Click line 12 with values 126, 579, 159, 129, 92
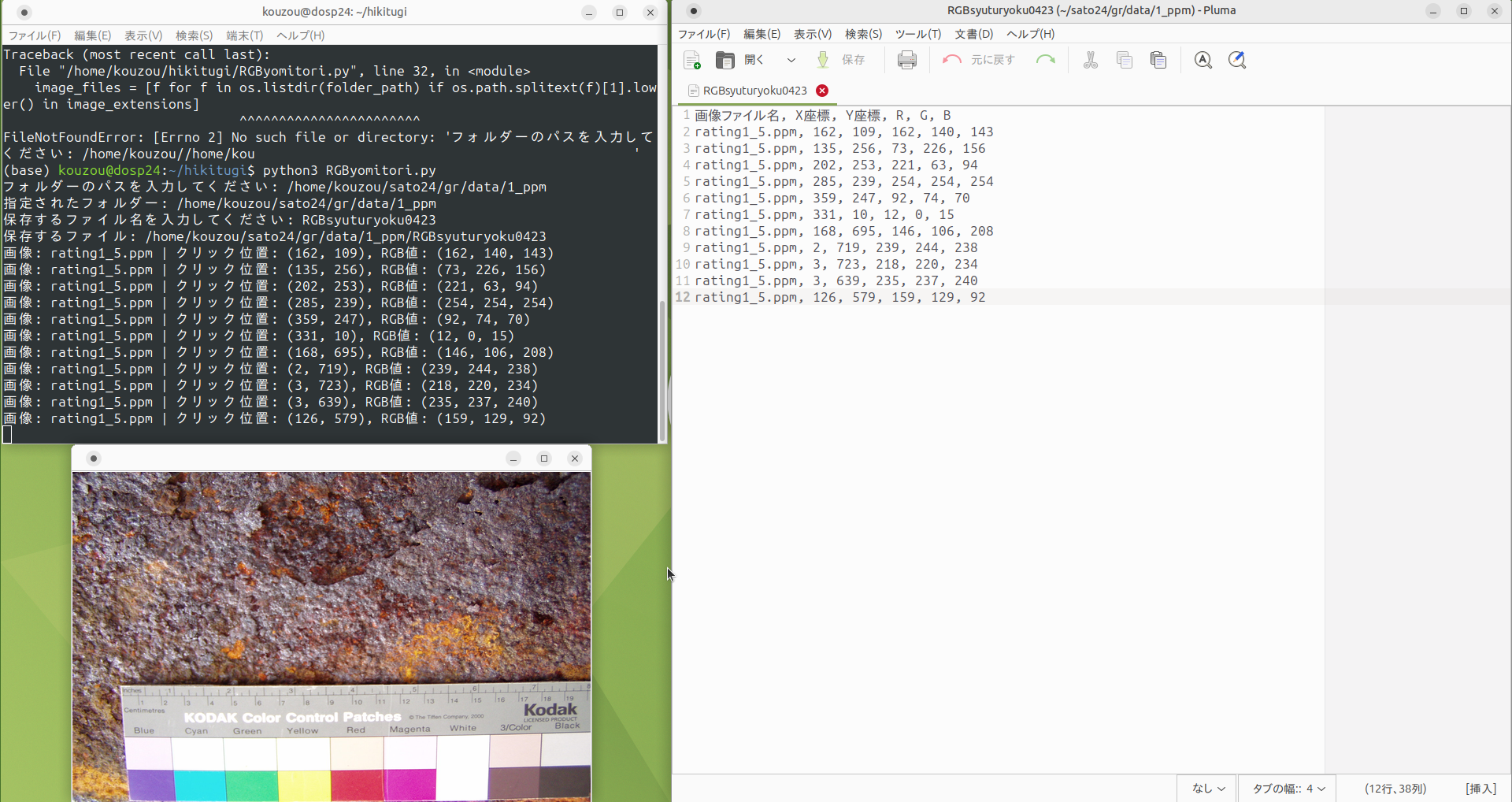This screenshot has width=1512, height=802. click(840, 298)
